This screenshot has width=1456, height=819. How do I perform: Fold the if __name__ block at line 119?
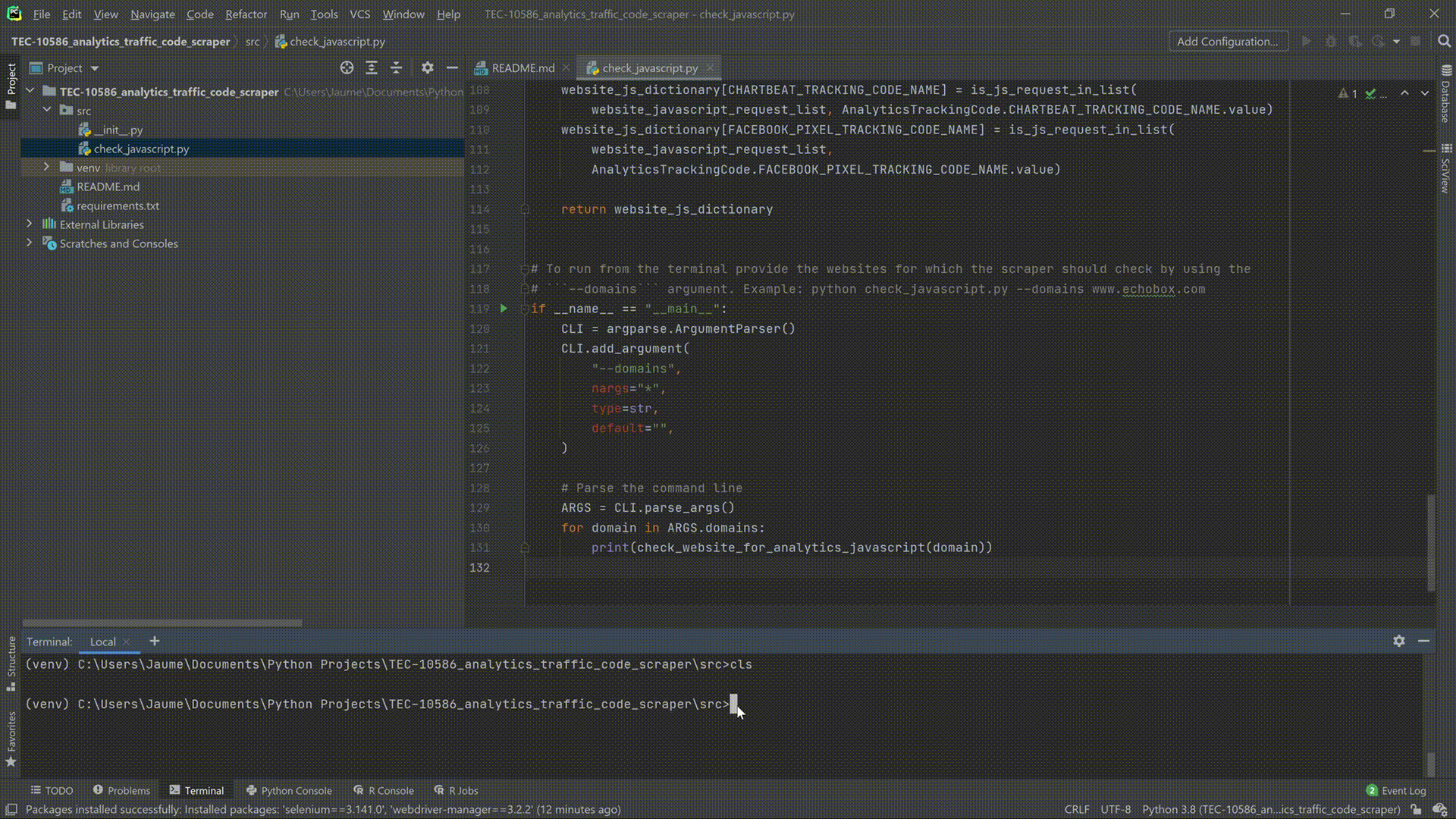[525, 309]
